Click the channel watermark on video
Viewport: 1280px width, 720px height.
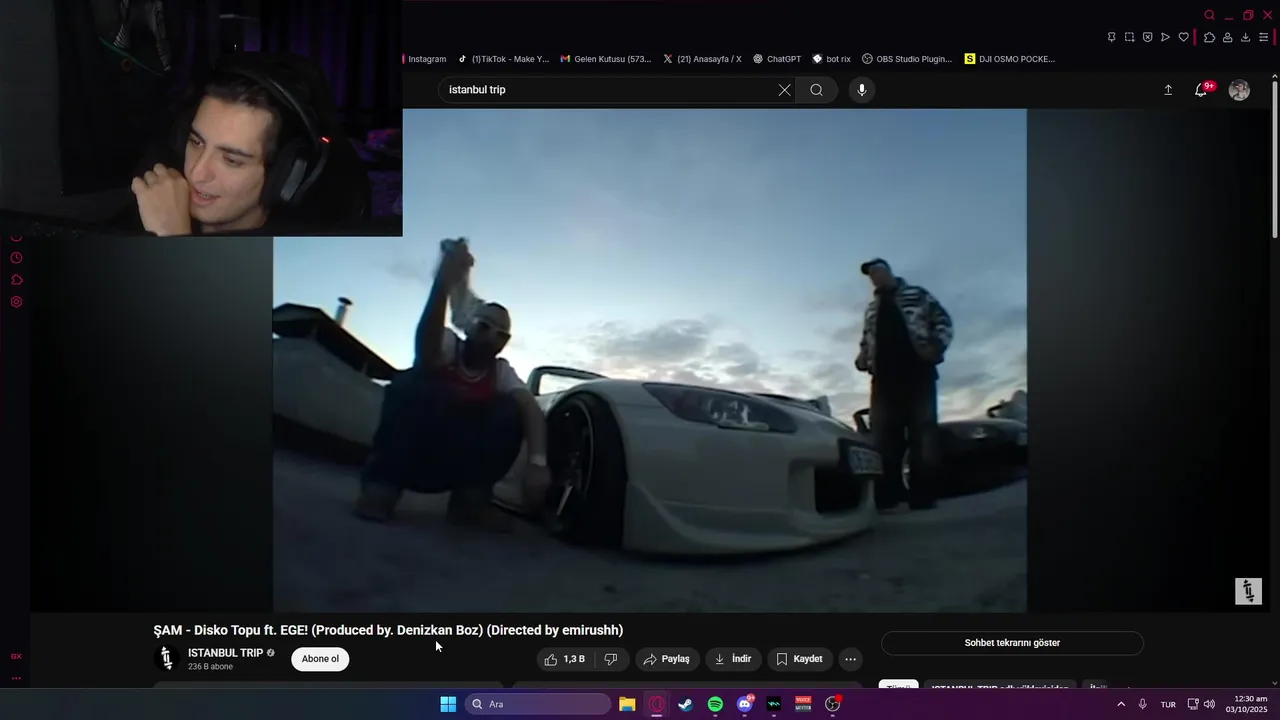tap(1248, 591)
